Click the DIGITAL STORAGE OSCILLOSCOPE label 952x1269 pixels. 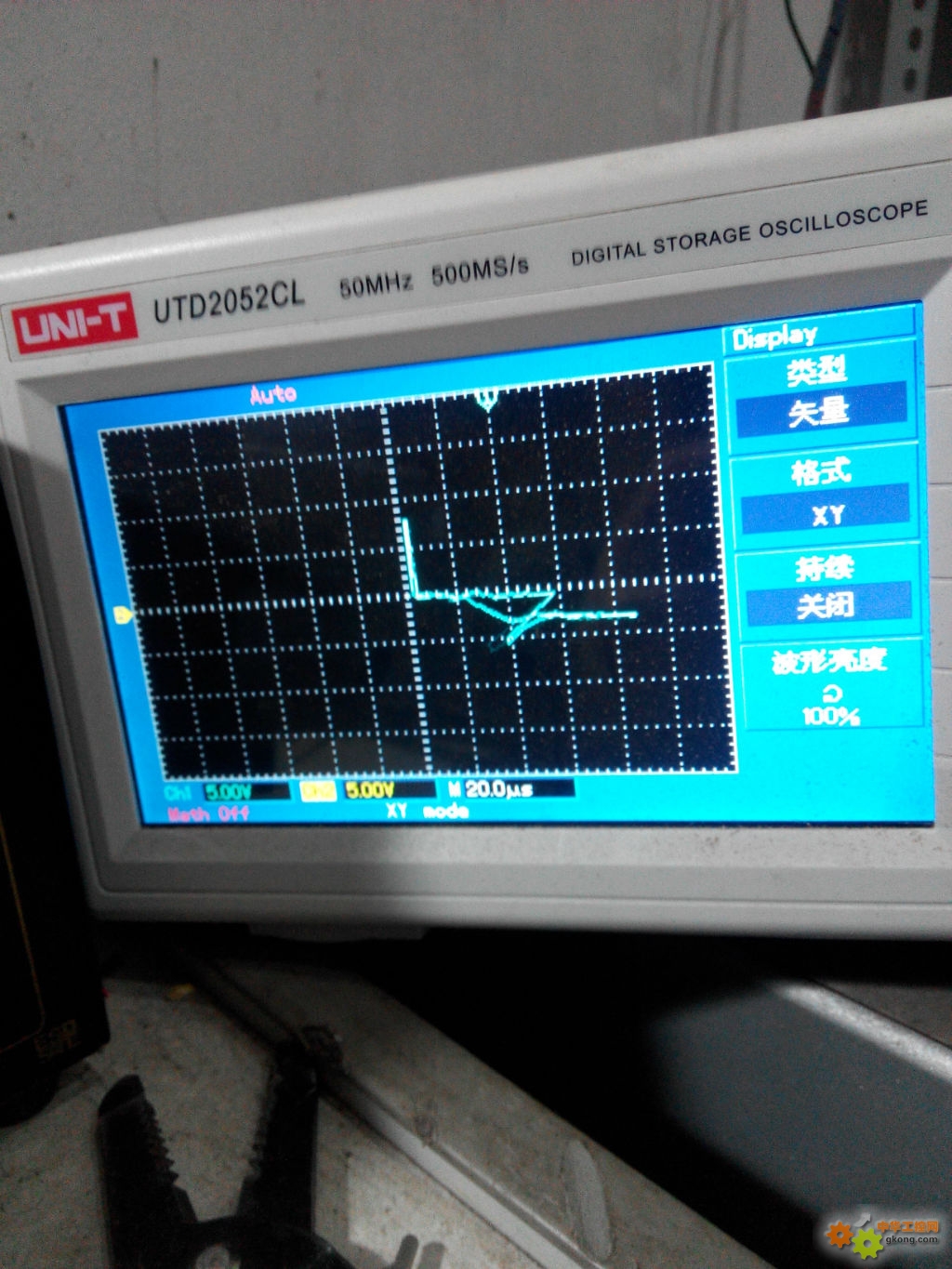[749, 232]
